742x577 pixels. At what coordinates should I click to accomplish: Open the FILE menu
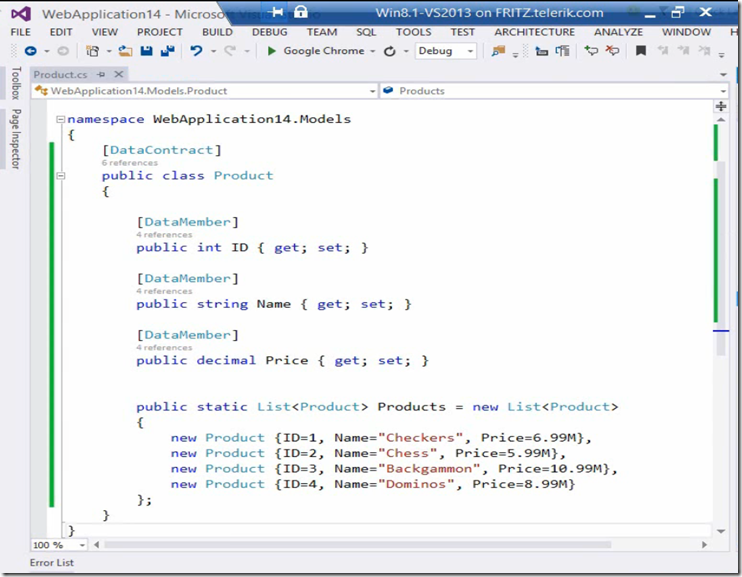click(x=21, y=32)
